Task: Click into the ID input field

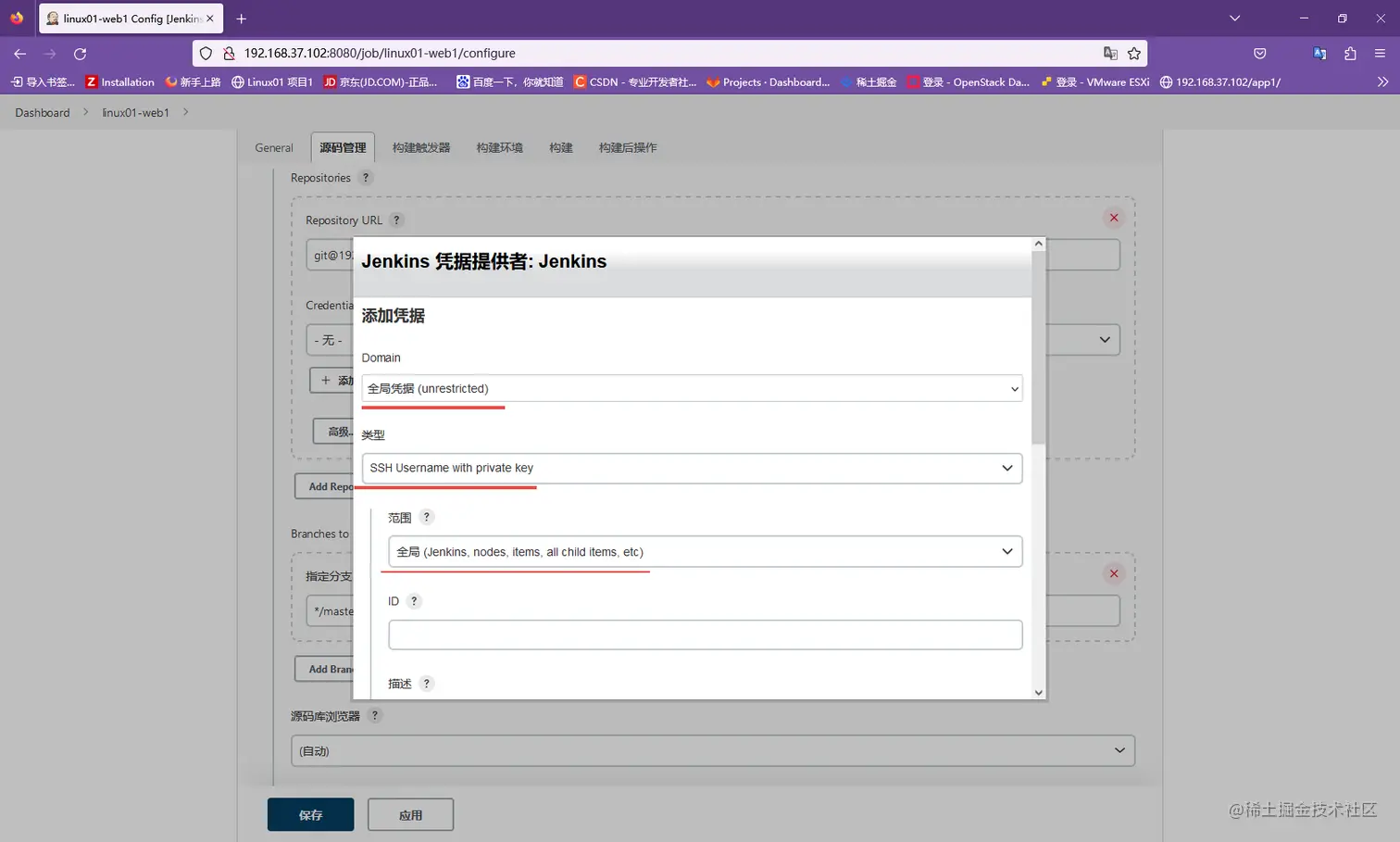Action: pyautogui.click(x=705, y=635)
